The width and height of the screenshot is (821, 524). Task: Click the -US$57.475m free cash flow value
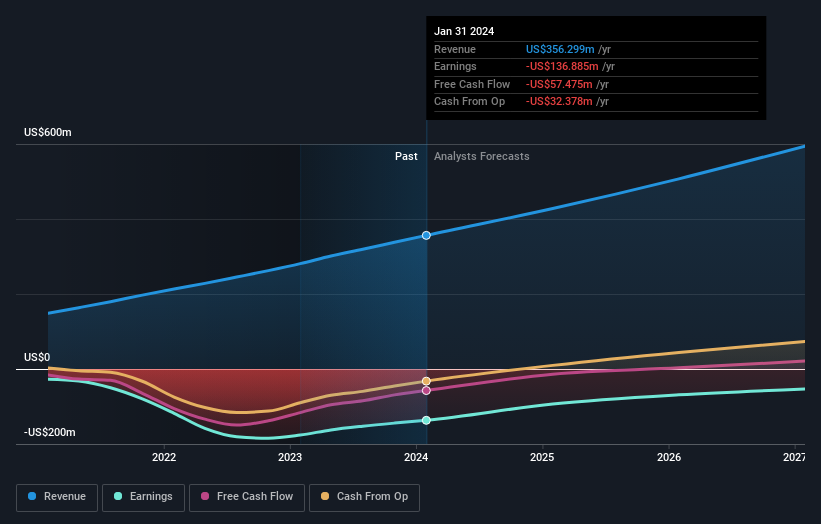[559, 84]
